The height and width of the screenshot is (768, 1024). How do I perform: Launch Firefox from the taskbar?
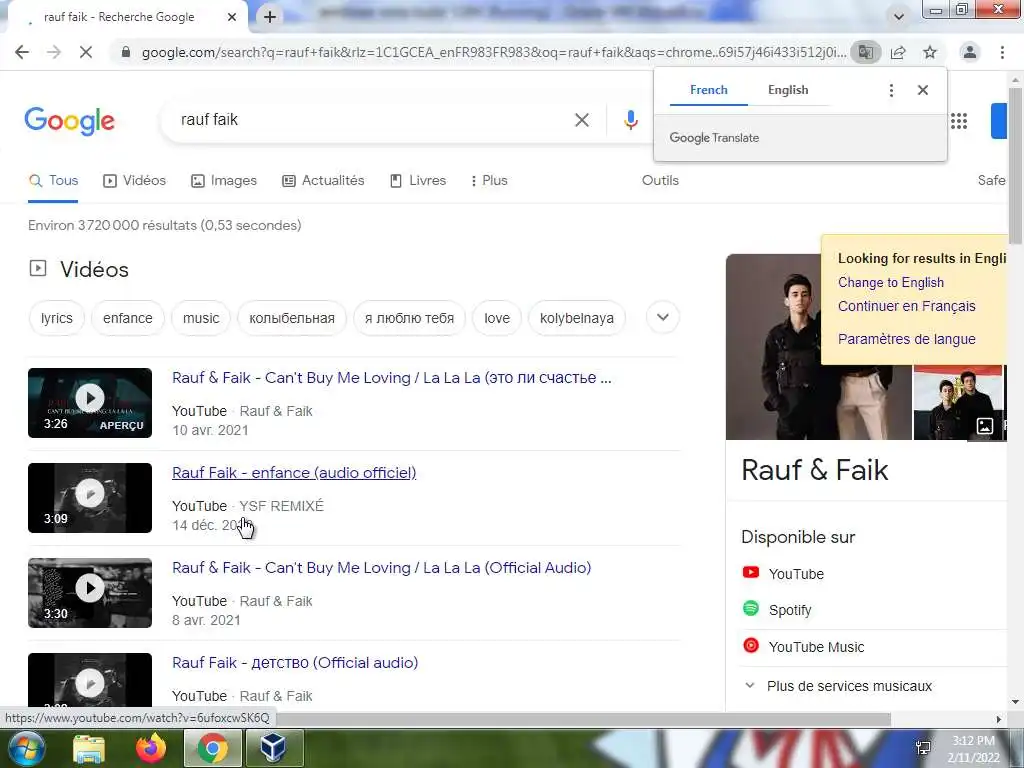(150, 749)
